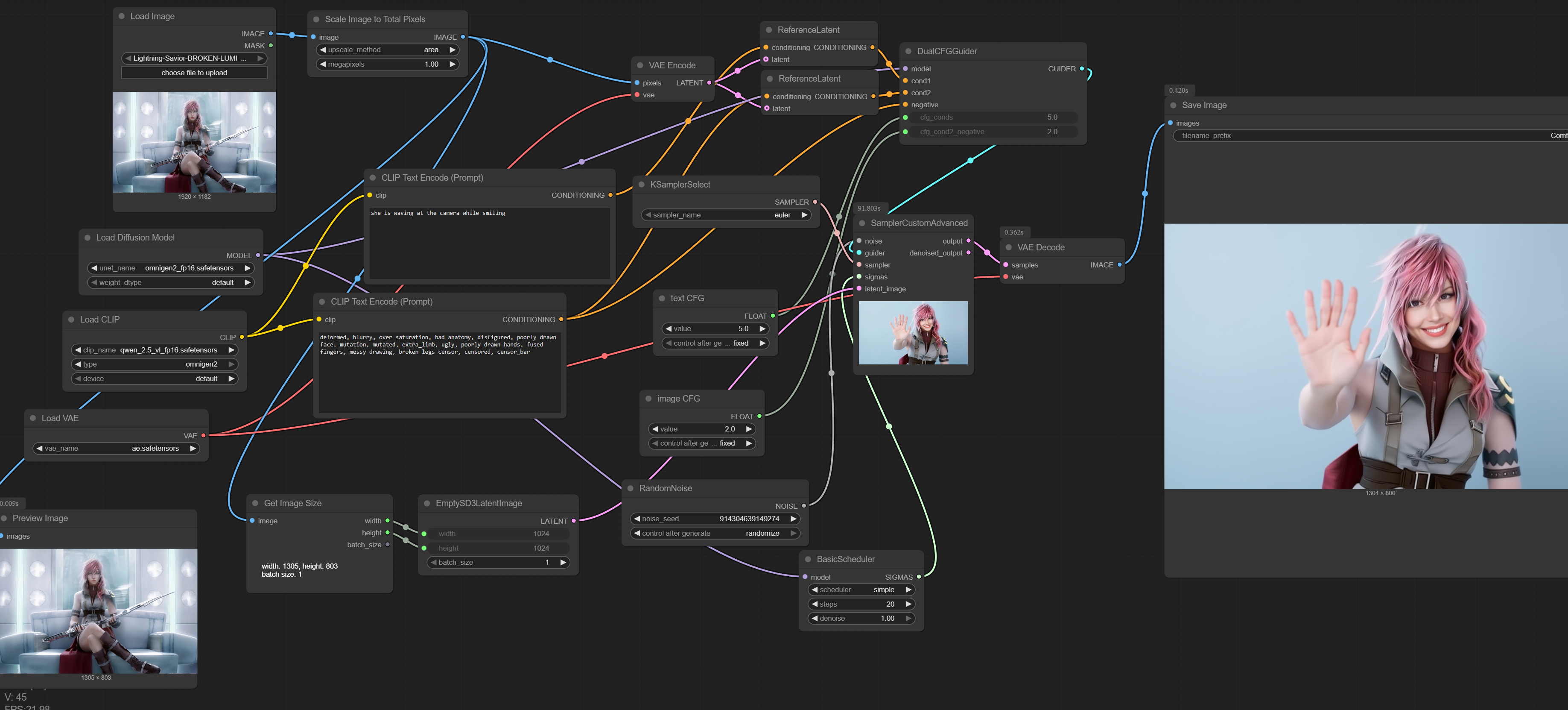Screen dimensions: 1568x710
Task: Click the cfg_cond2_negative value field
Action: [993, 132]
